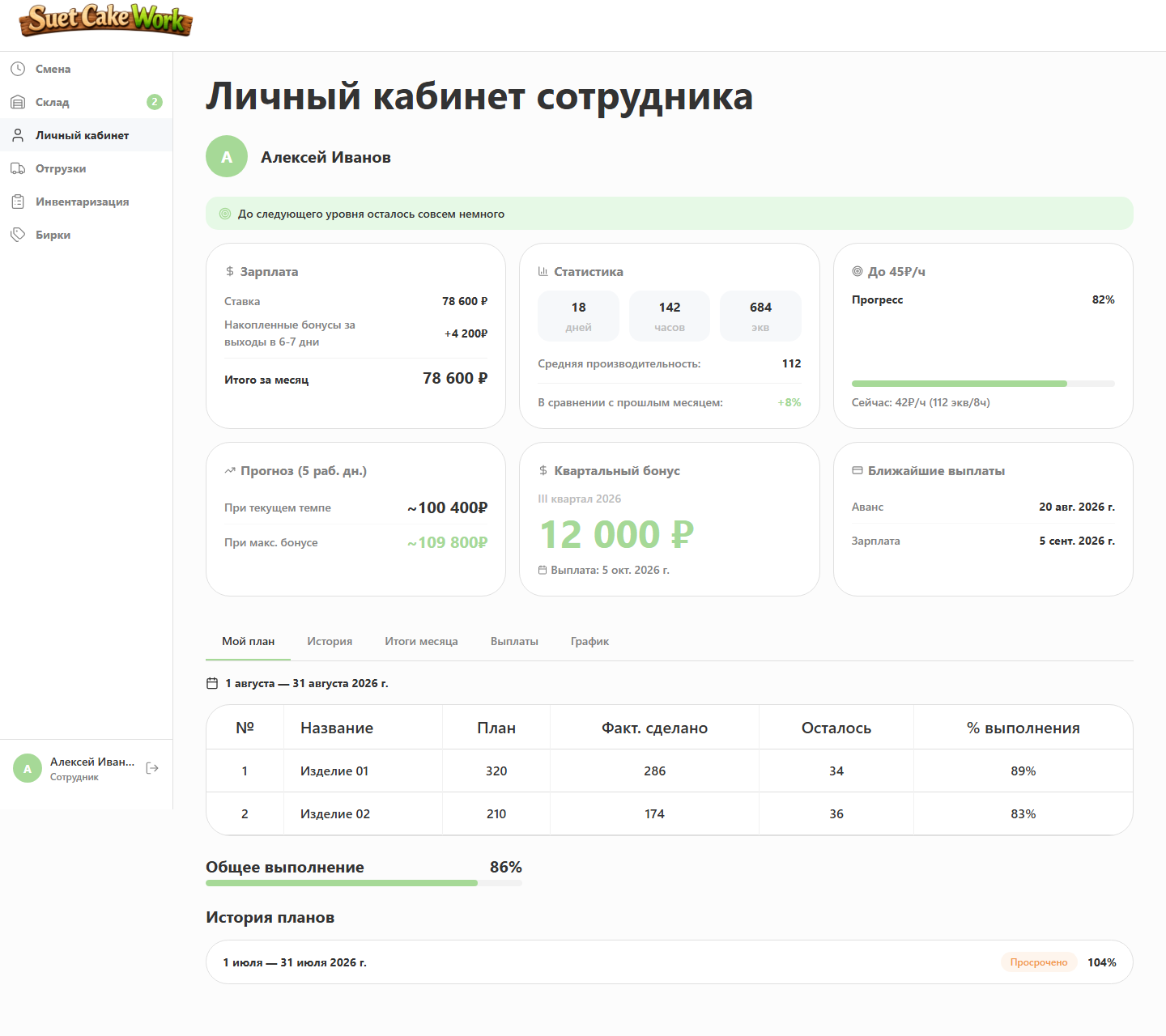The image size is (1166, 1036).
Task: Click the trend arrow icon beside Прогноз
Action: tap(230, 470)
